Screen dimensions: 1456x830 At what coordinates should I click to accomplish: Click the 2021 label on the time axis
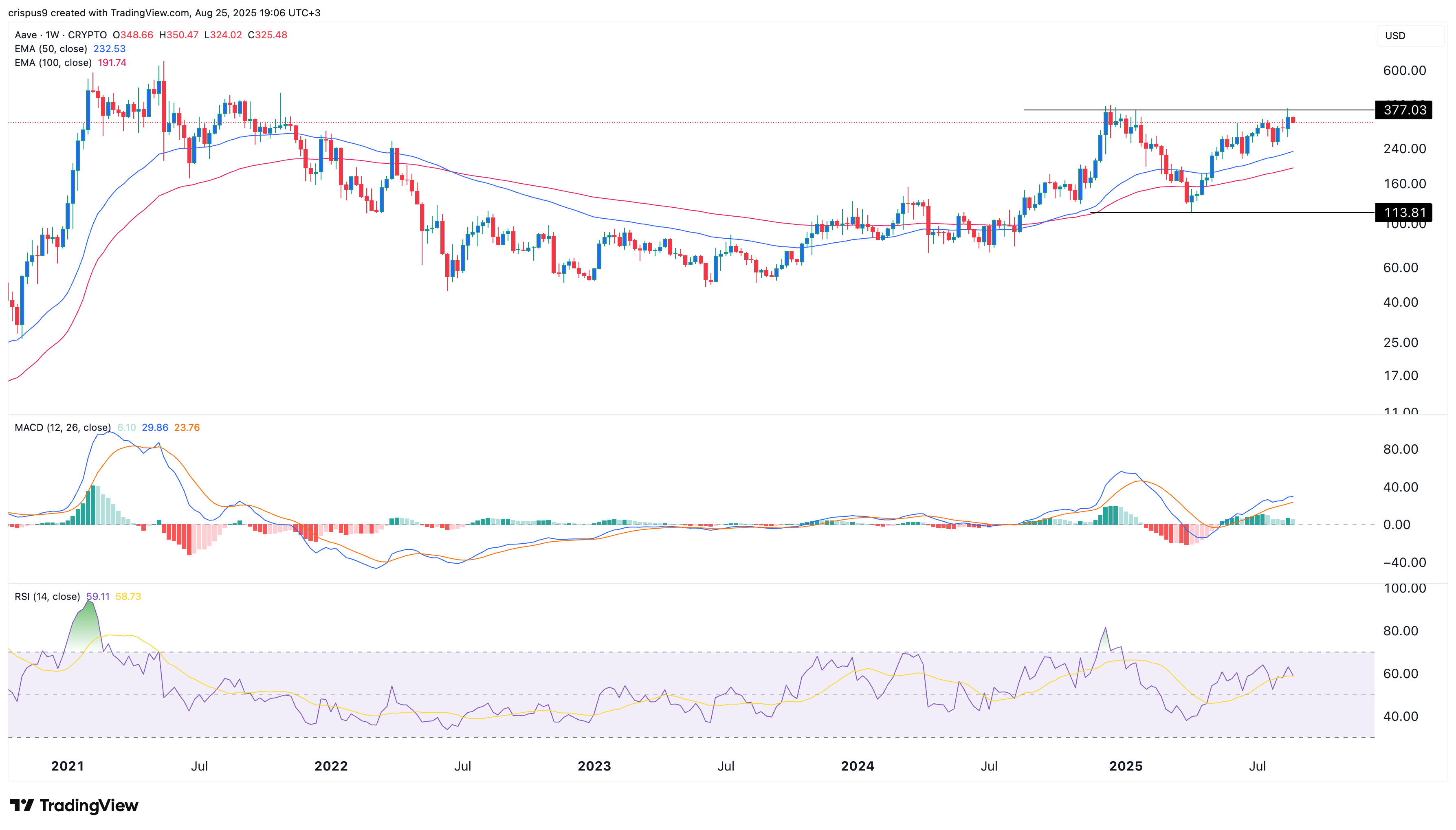pos(68,766)
